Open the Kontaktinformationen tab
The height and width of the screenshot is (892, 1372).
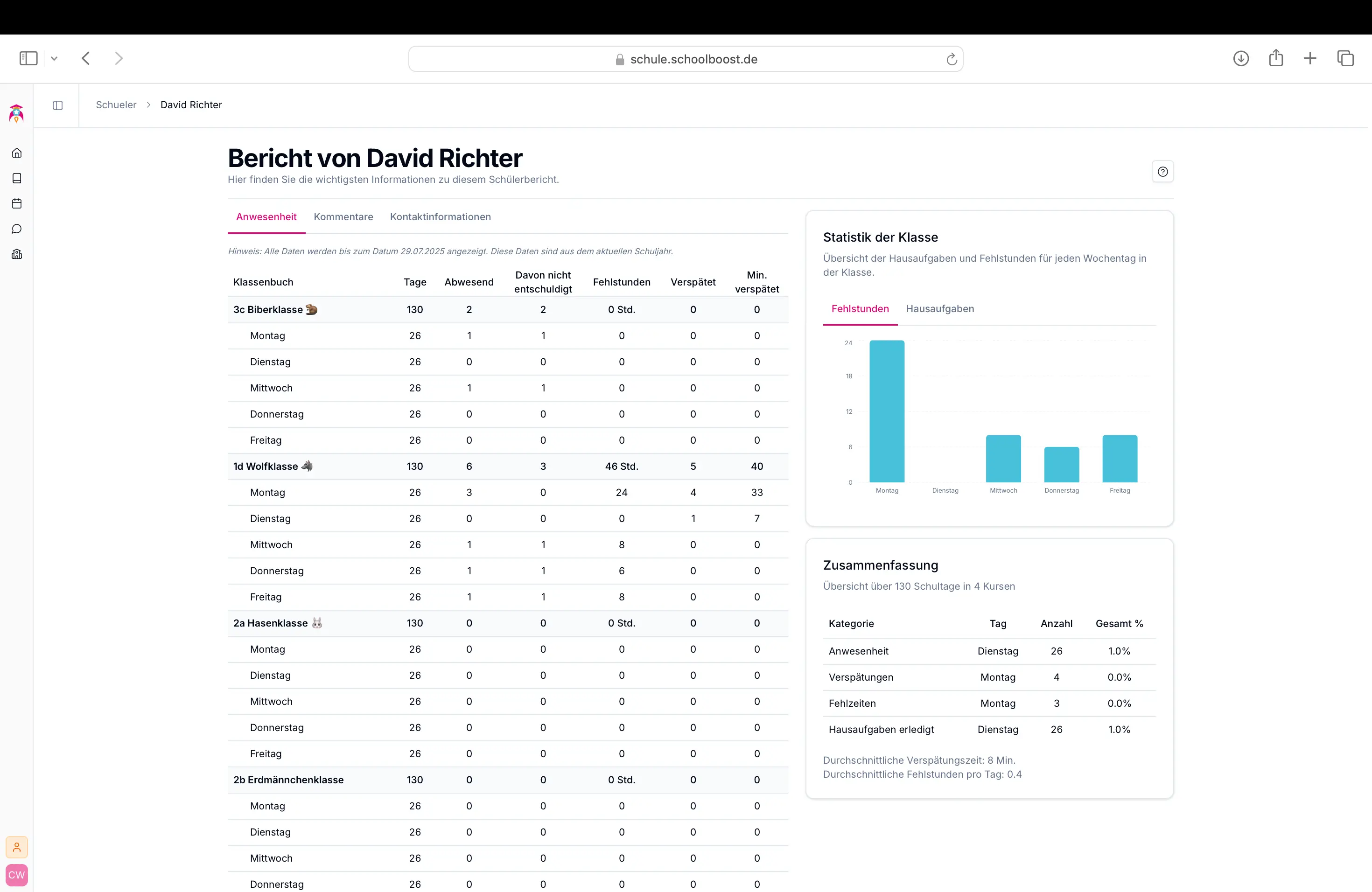[x=441, y=216]
